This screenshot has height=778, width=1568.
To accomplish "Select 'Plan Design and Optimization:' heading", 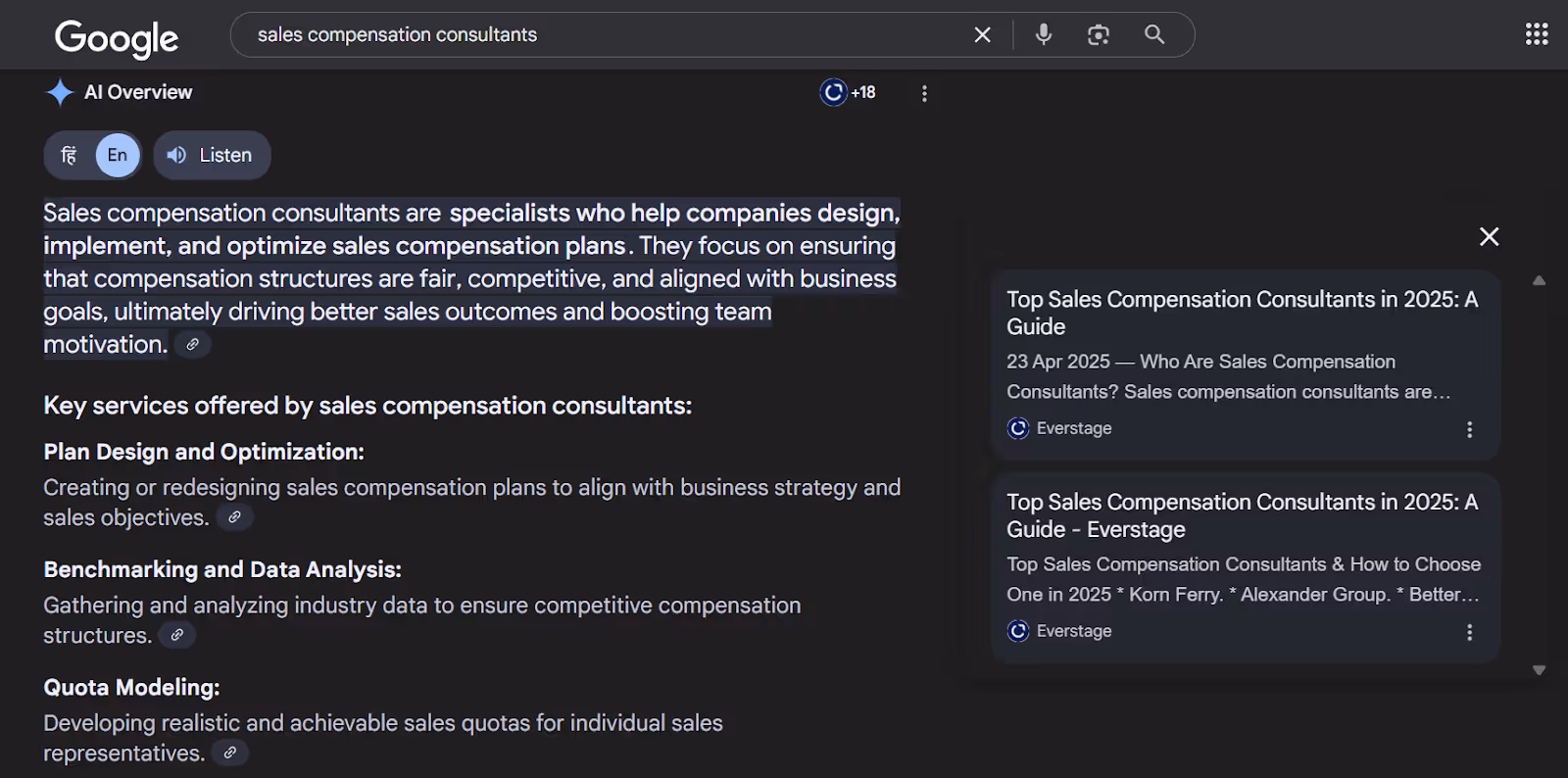I will click(204, 452).
